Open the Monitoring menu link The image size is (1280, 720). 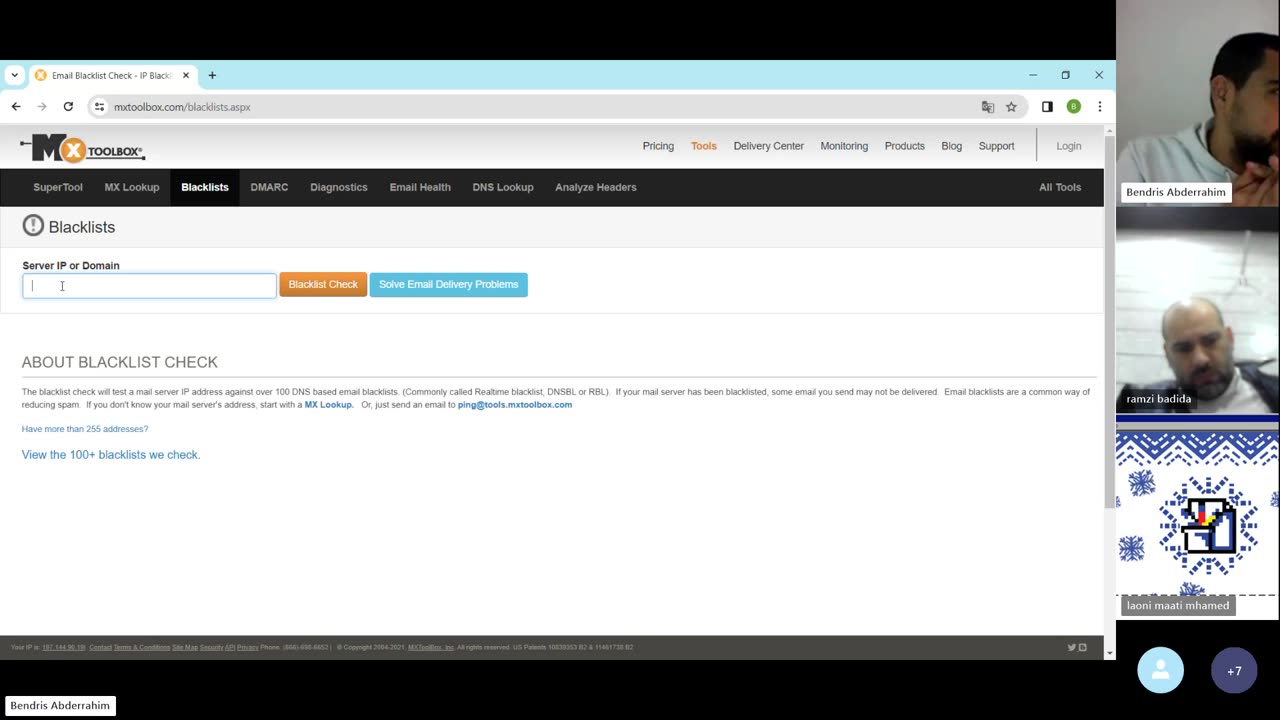pos(844,146)
